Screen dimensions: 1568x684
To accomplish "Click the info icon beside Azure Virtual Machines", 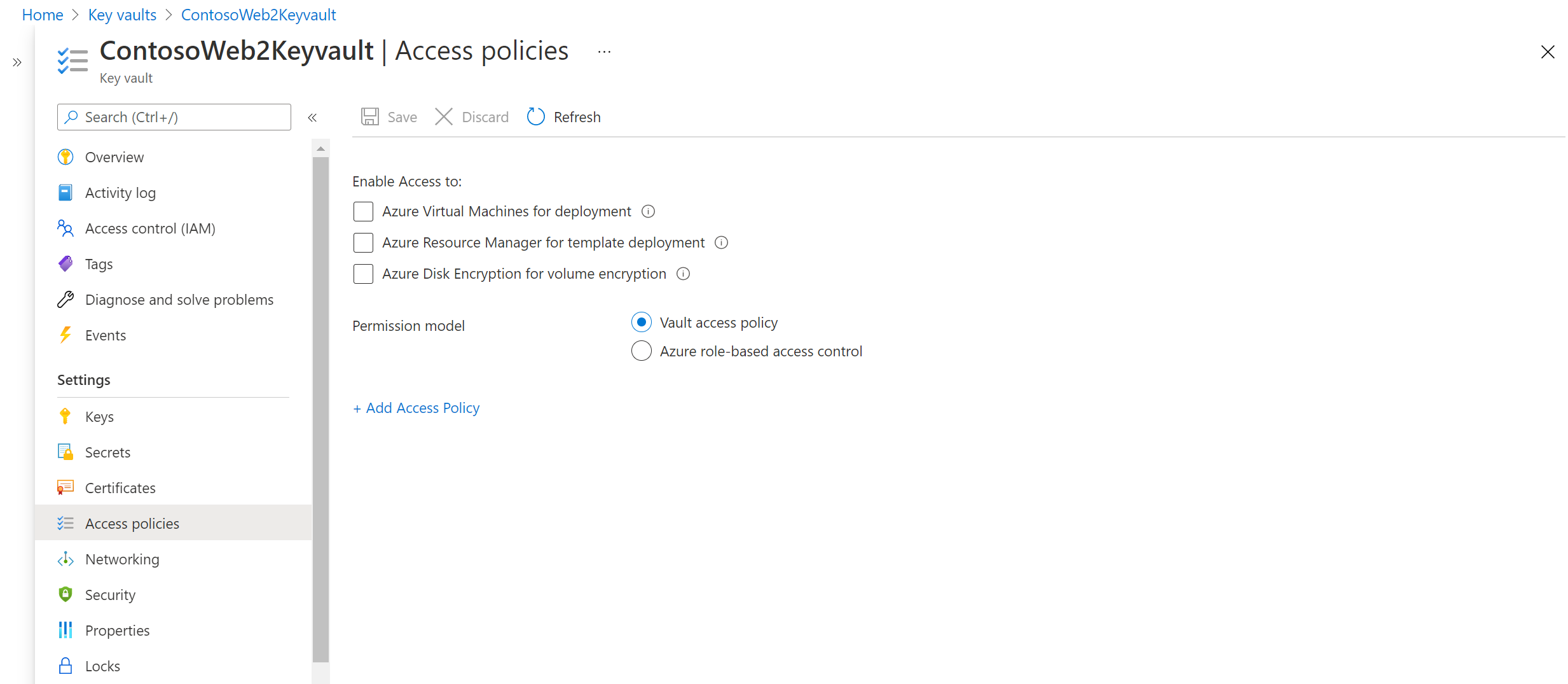I will coord(648,211).
